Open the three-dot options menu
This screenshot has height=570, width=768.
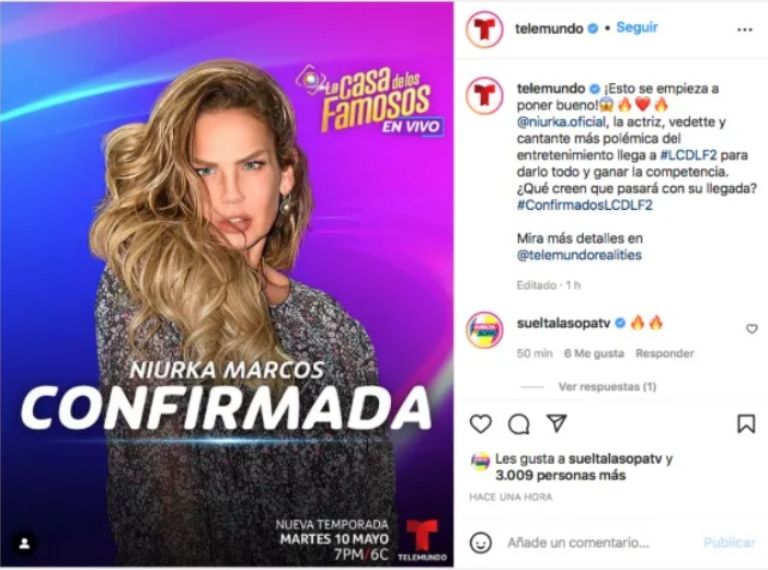point(744,30)
